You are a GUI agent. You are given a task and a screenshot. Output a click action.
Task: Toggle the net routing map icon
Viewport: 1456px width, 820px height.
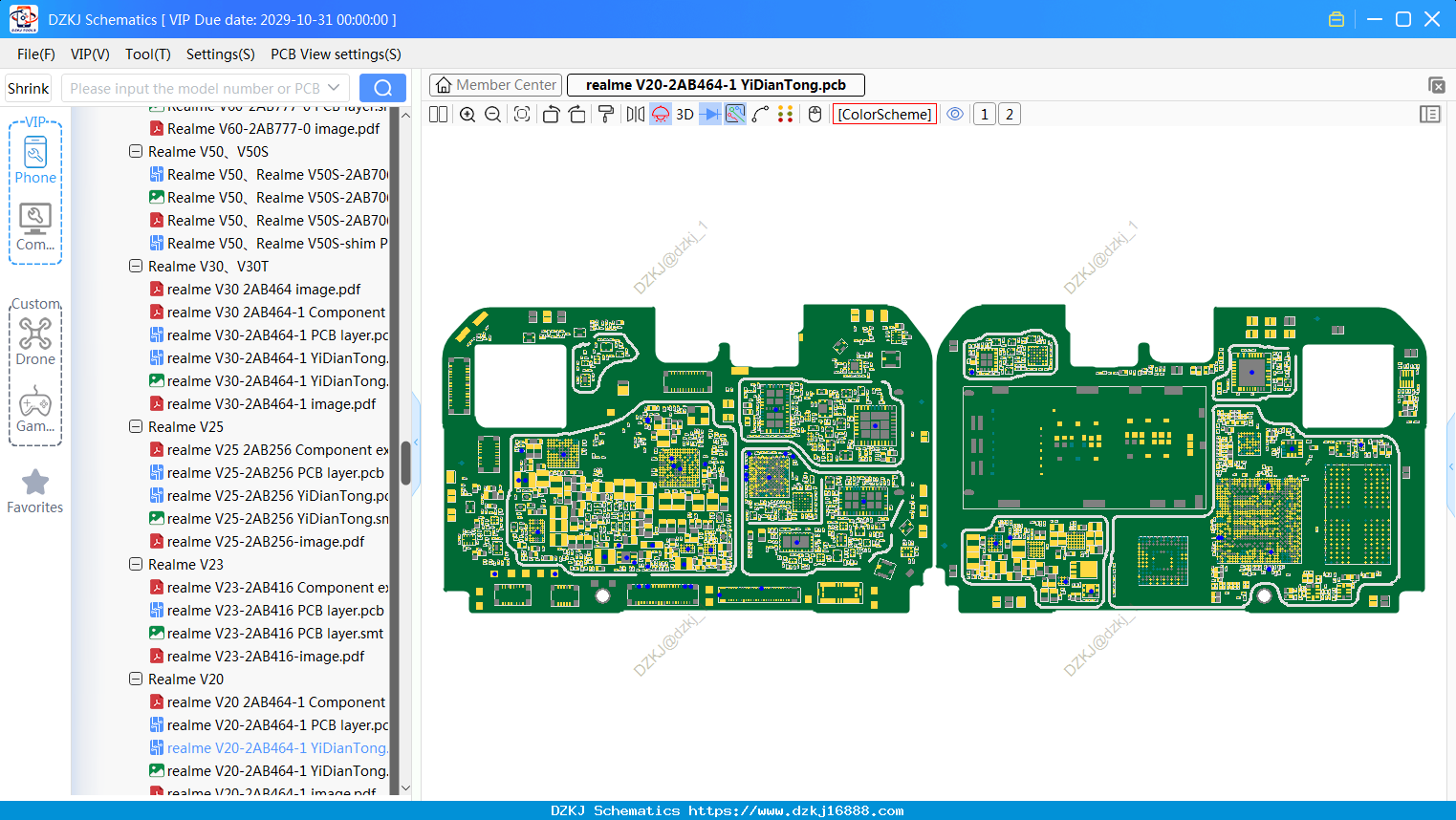pos(735,115)
